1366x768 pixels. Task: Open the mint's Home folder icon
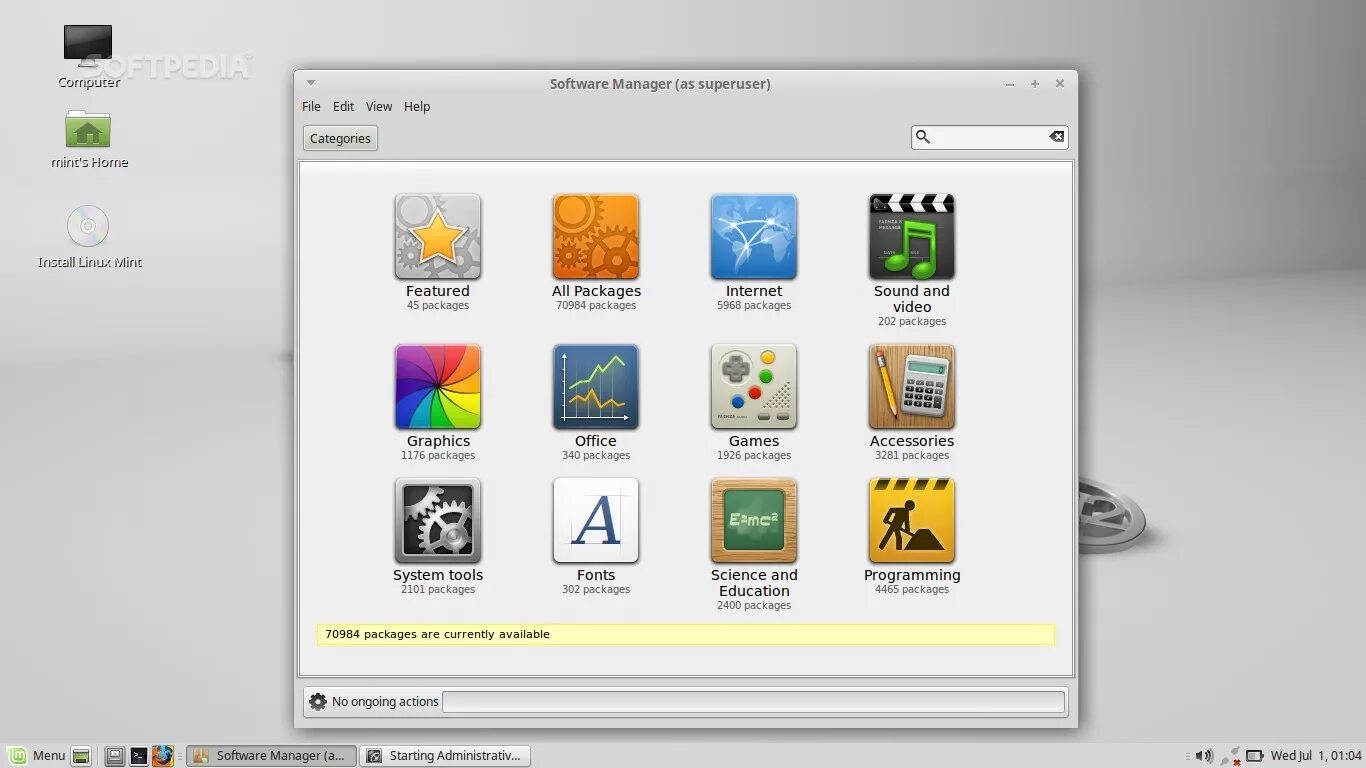pos(88,130)
